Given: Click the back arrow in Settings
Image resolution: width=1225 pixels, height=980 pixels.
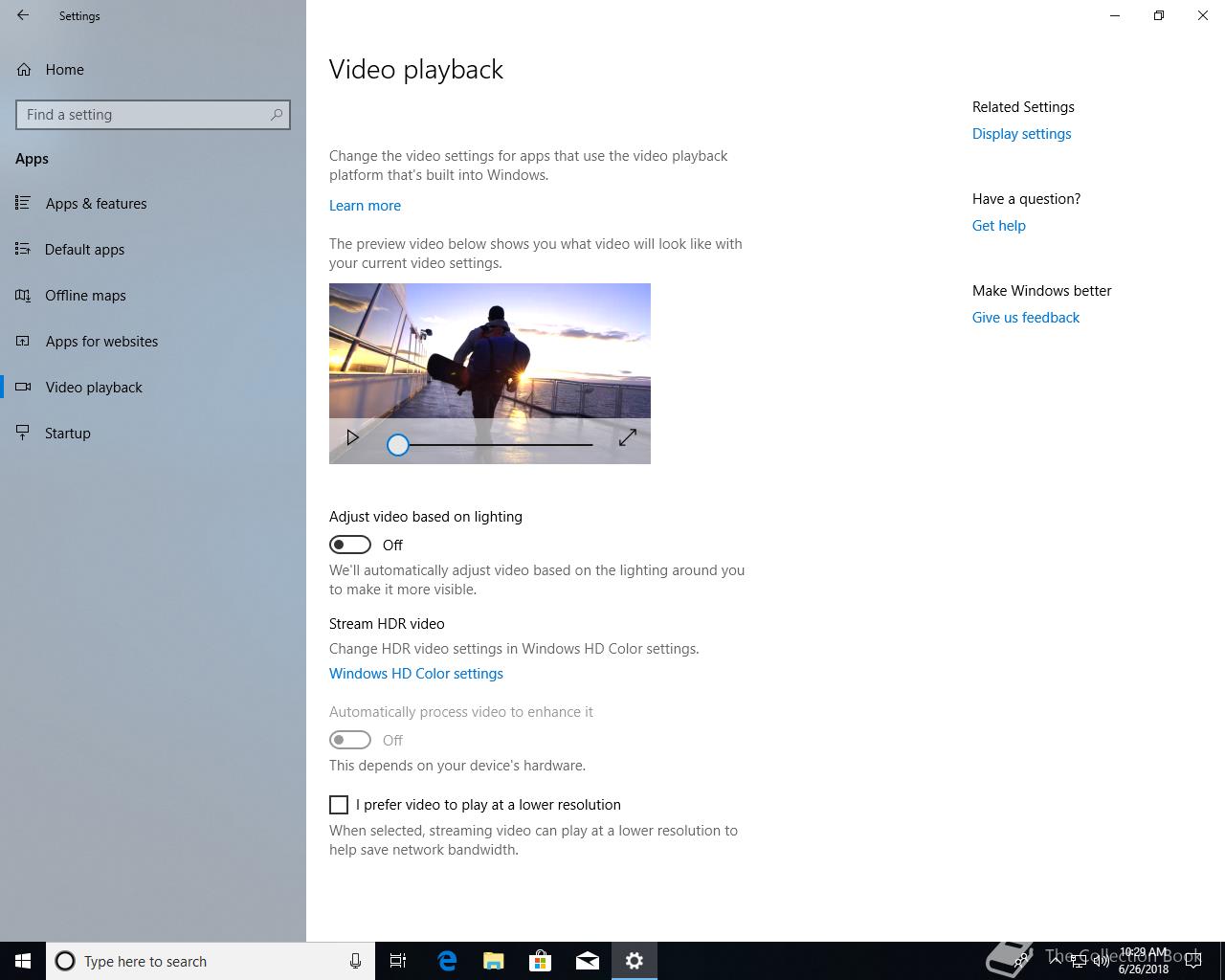Looking at the screenshot, I should point(23,15).
